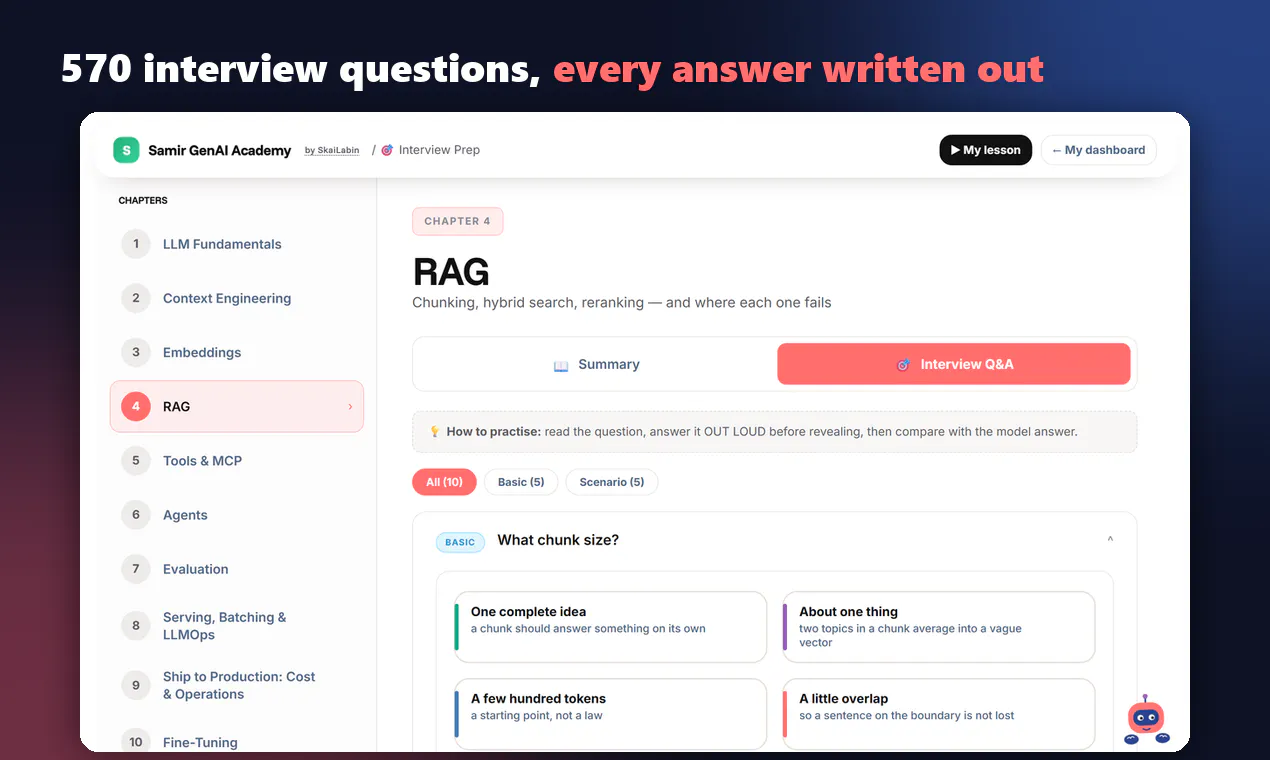Screen dimensions: 1270x760
Task: Click the chapter 3 number badge
Action: click(x=136, y=352)
